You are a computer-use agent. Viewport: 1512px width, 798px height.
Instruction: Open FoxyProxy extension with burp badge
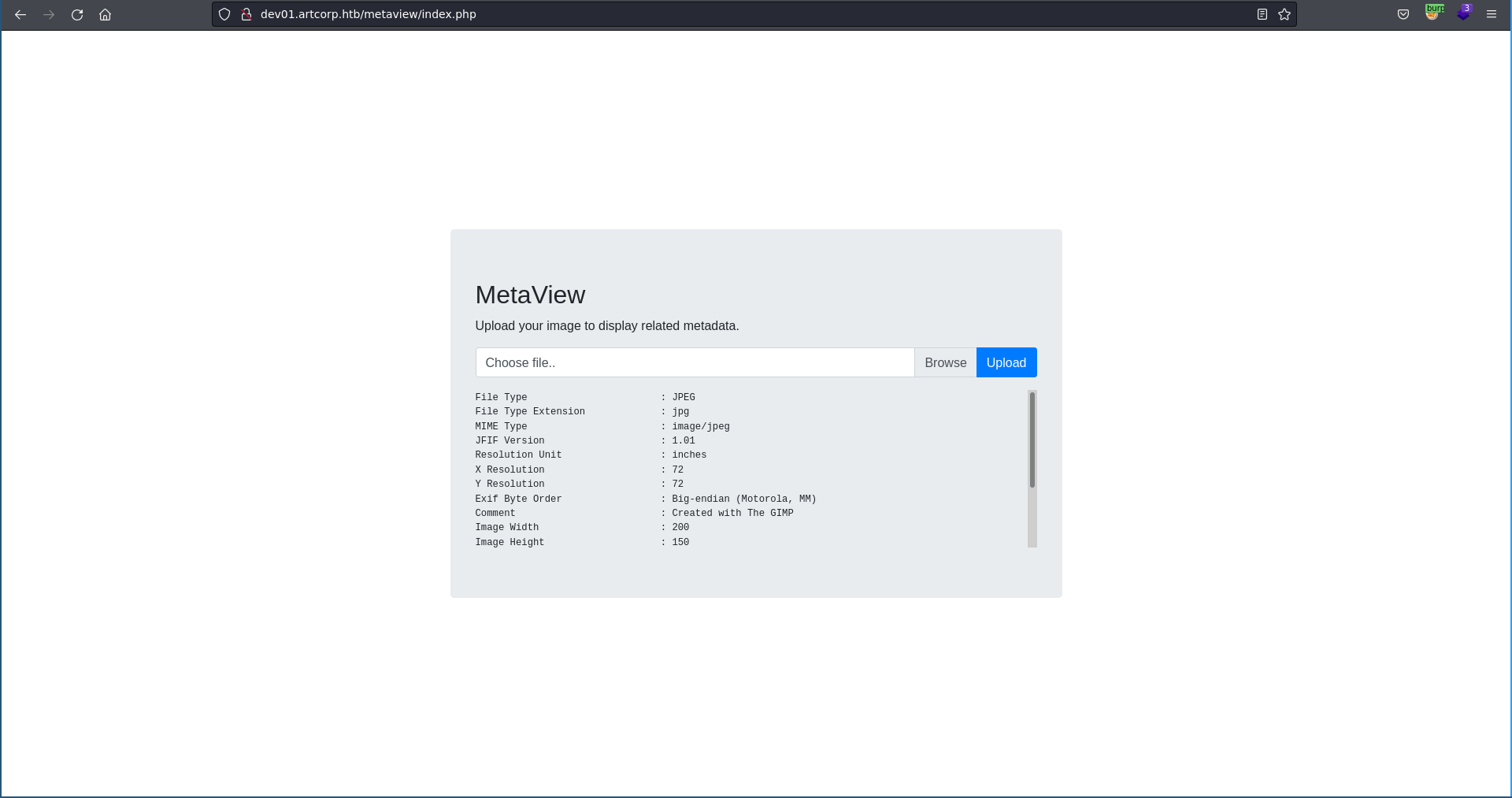[x=1432, y=13]
